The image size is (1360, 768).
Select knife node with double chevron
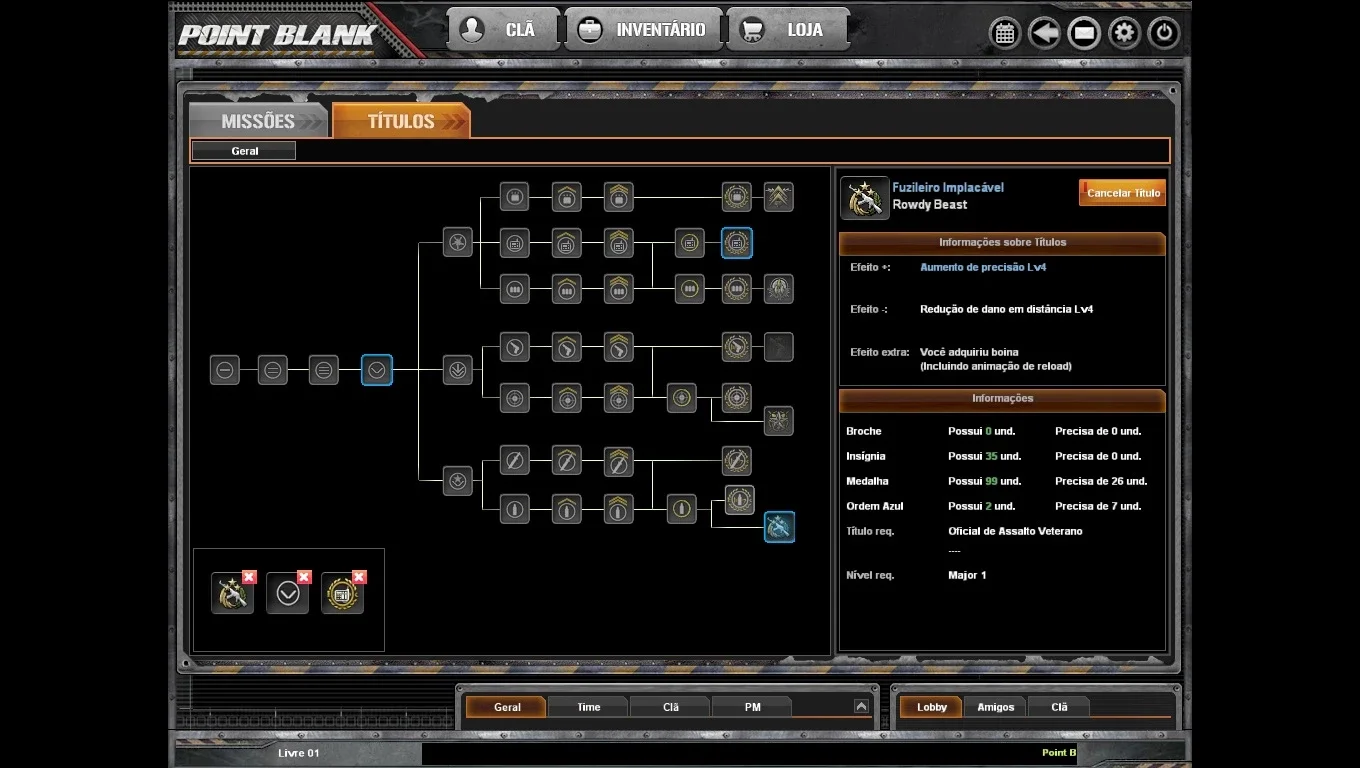click(x=619, y=461)
